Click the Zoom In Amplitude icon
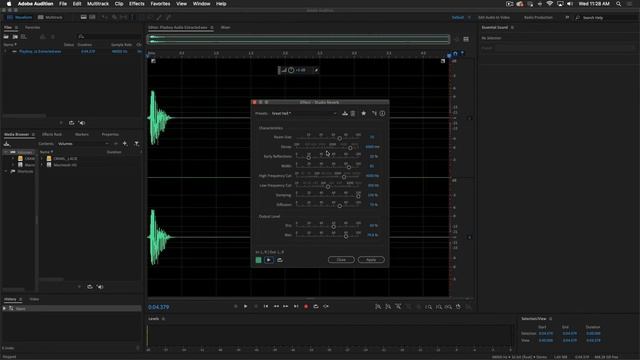The image size is (640, 360). click(x=378, y=307)
